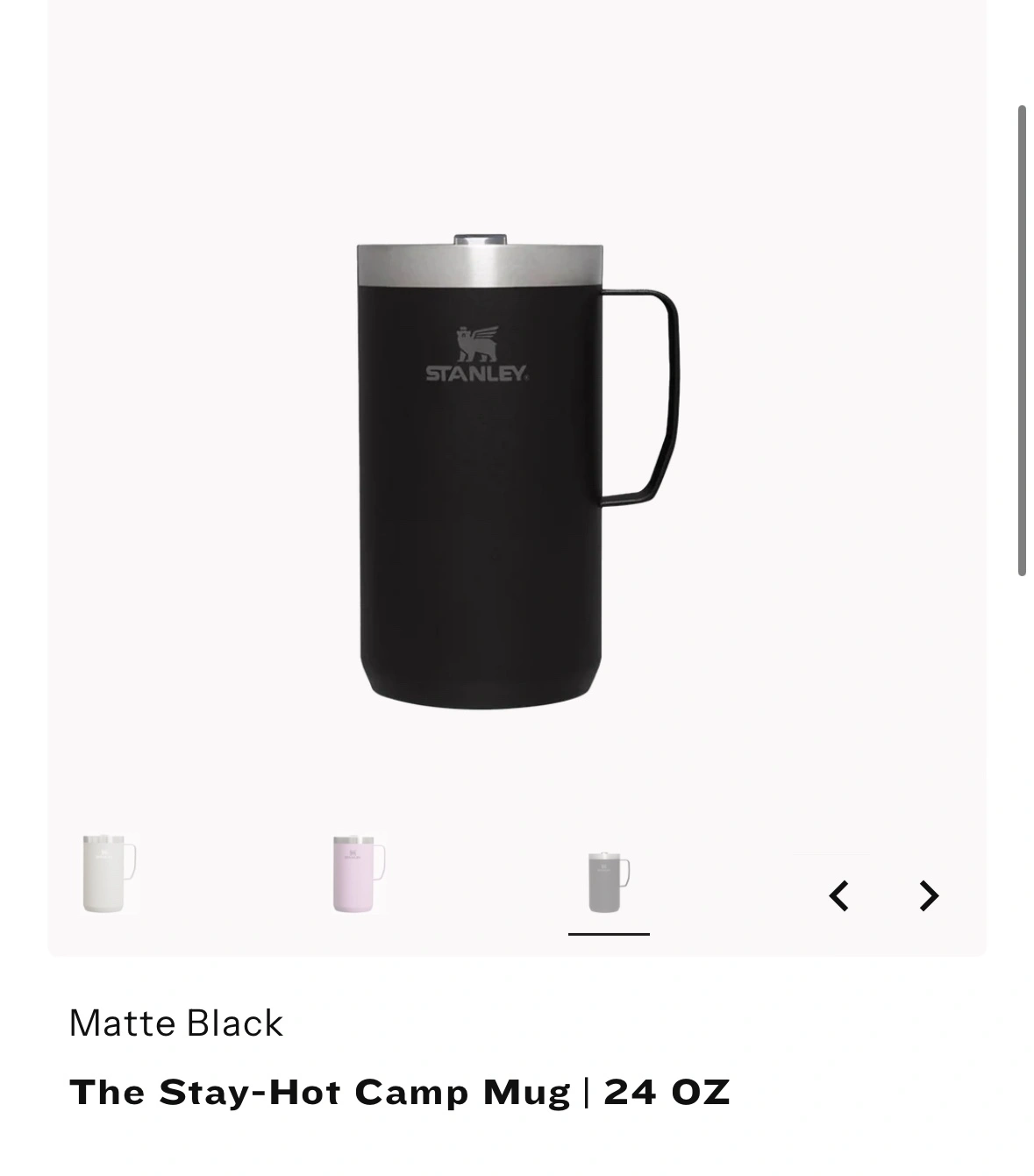This screenshot has height=1176, width=1034.
Task: Click the main matte black mug image
Action: 517,472
